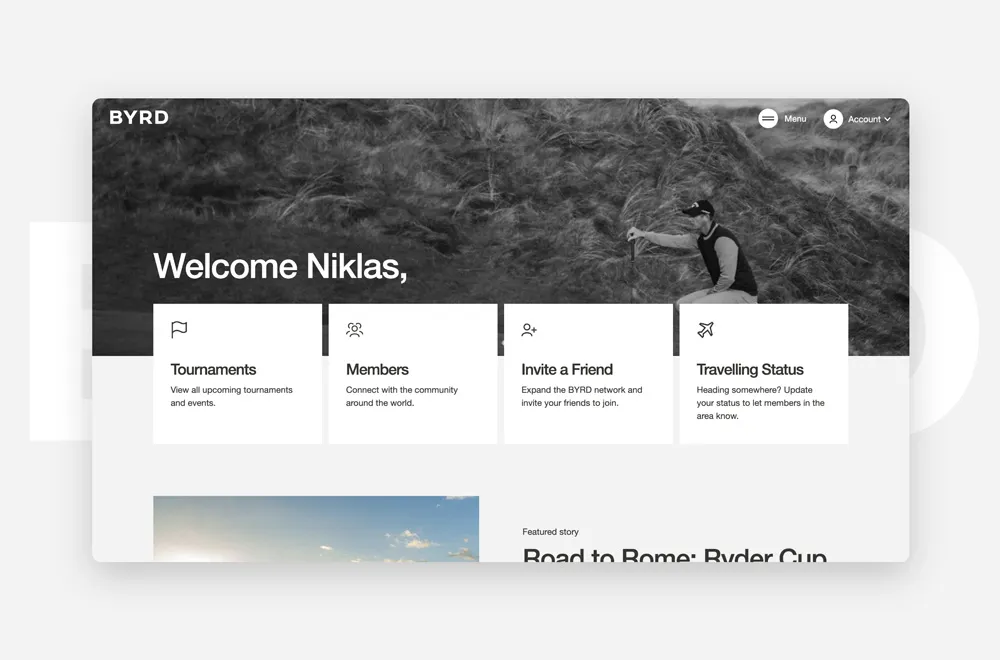Open the hamburger Menu icon
Image resolution: width=1000 pixels, height=660 pixels.
pyautogui.click(x=768, y=119)
